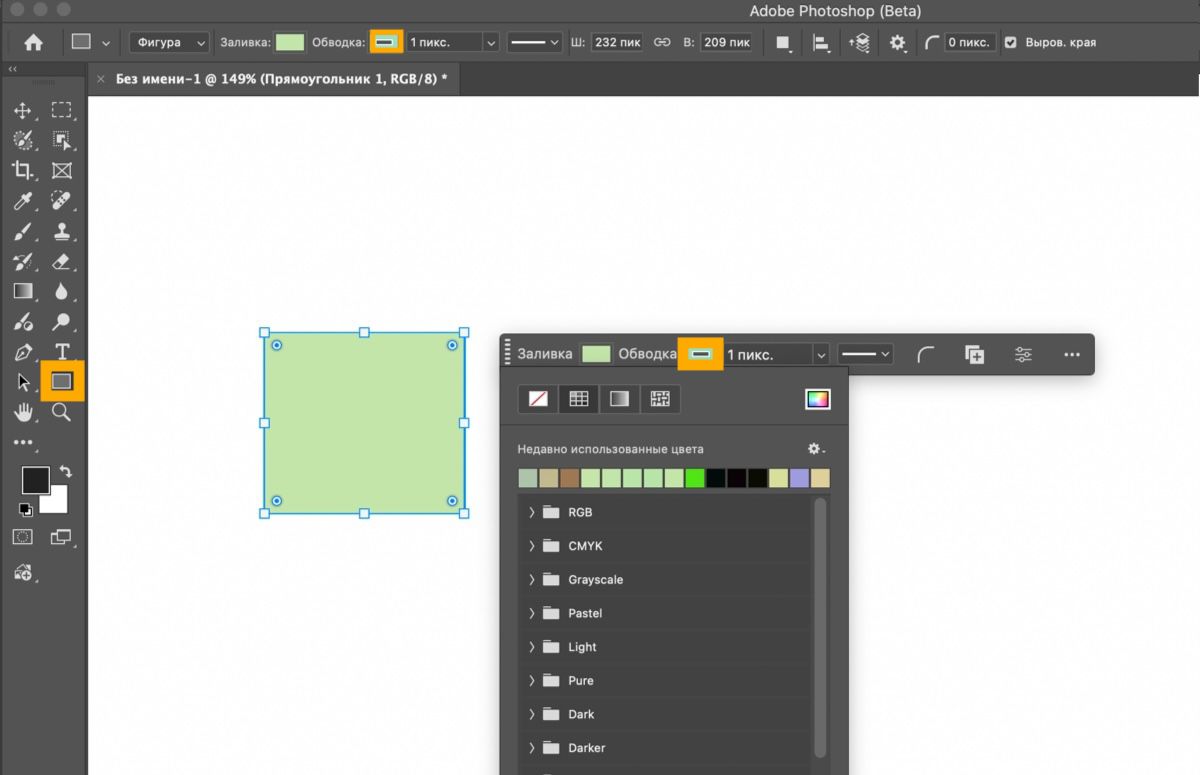
Task: Toggle Quick Mask mode
Action: (x=23, y=537)
